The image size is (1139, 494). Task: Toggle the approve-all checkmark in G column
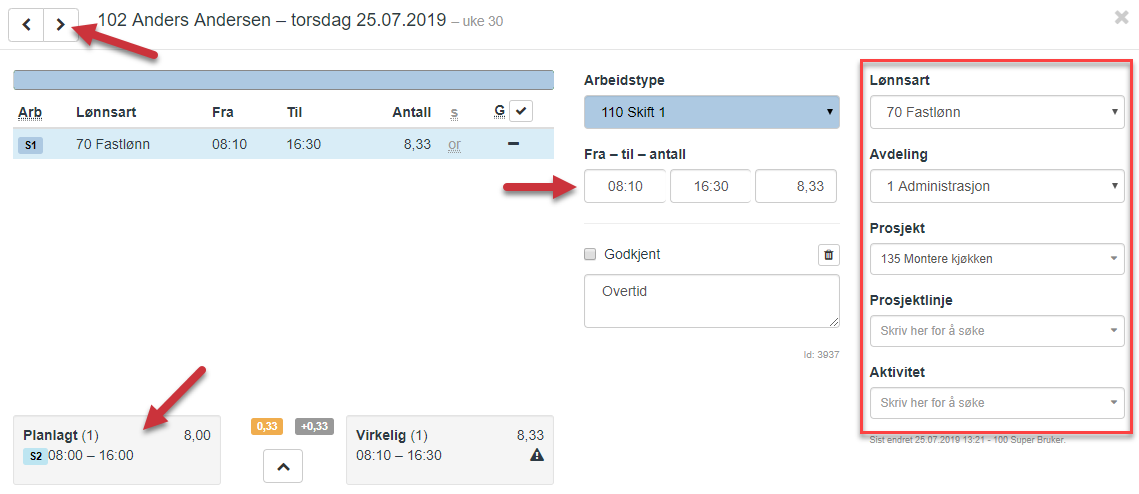click(522, 111)
